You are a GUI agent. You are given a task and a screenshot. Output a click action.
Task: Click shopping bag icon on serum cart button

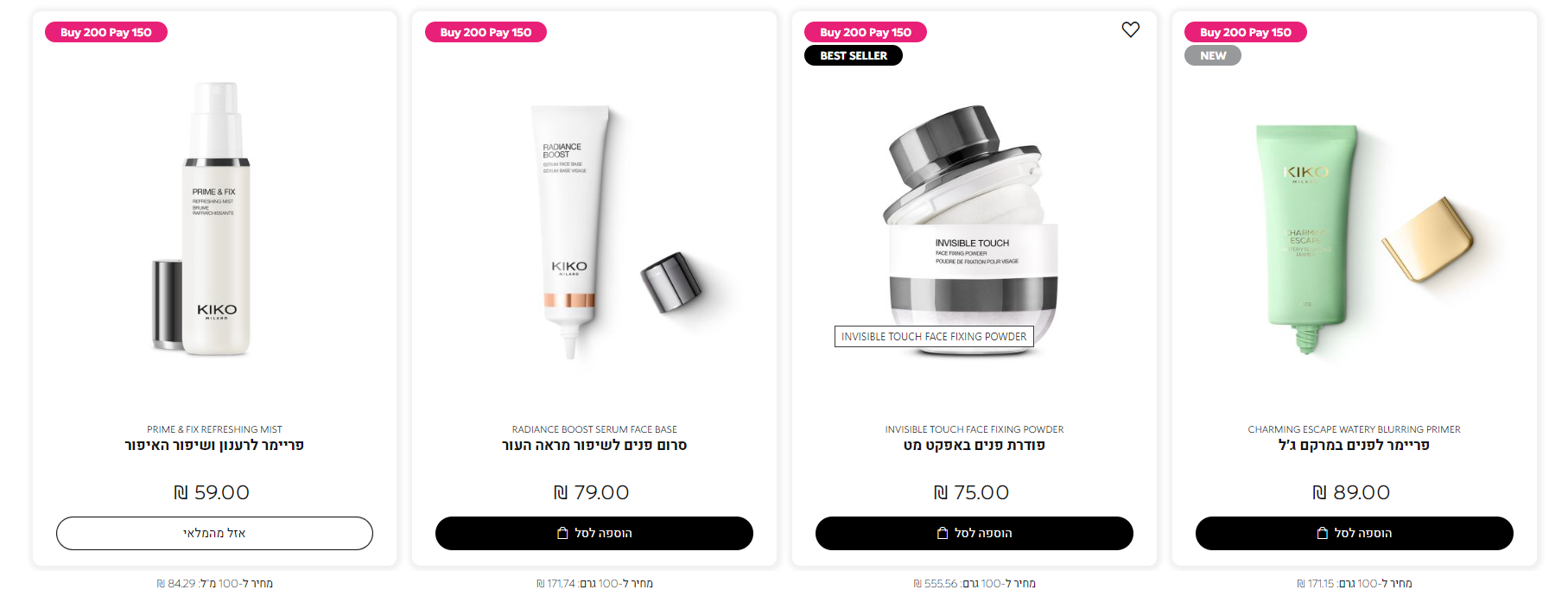coord(562,533)
